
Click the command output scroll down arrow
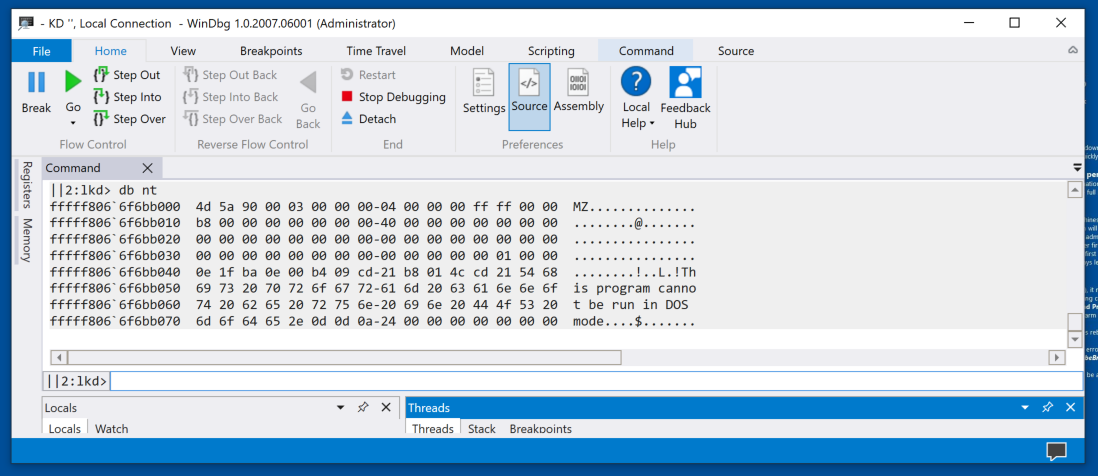click(x=1074, y=340)
